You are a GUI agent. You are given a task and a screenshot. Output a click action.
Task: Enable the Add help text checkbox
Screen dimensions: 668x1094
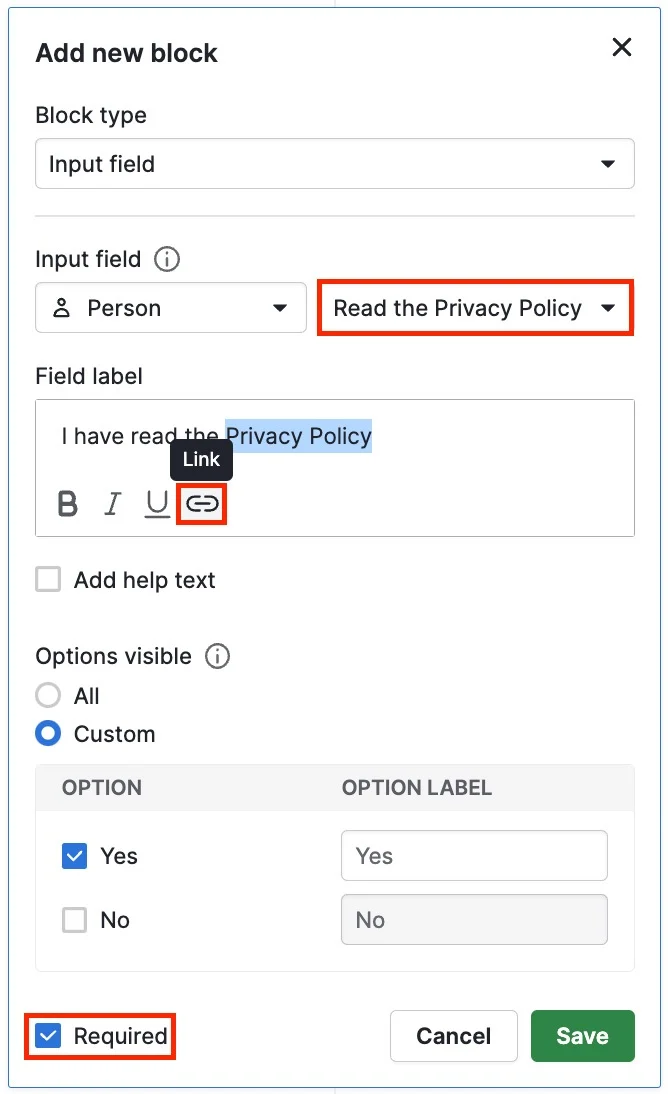pyautogui.click(x=48, y=580)
